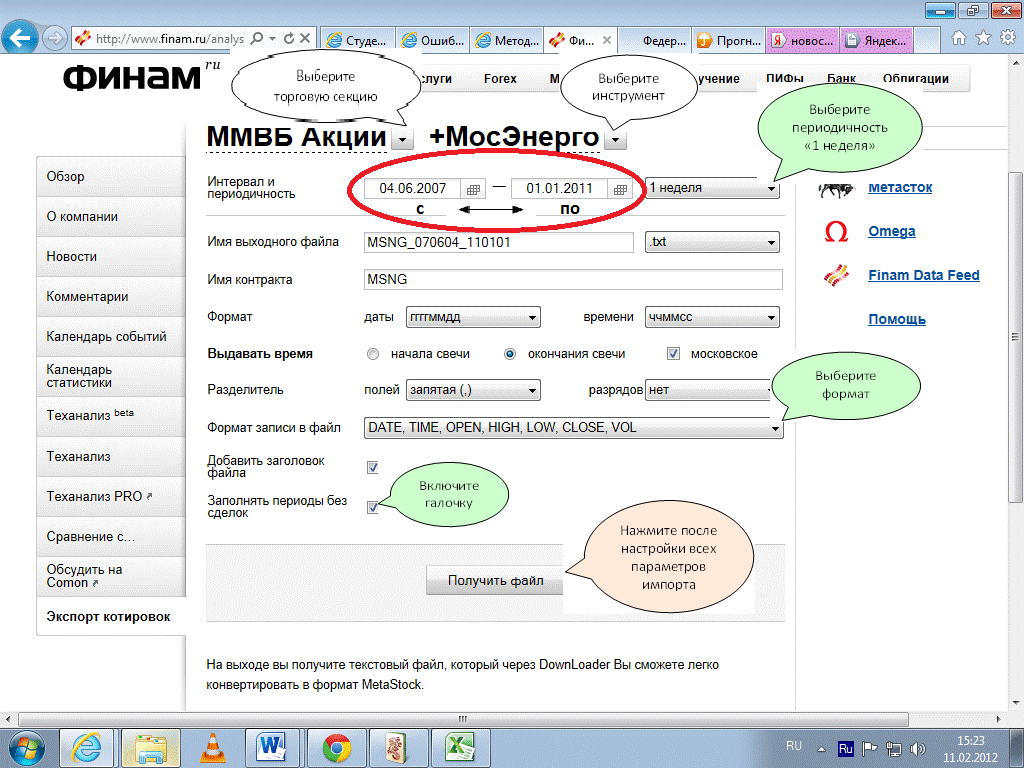Click the address bar refresh icon
1024x768 pixels.
pyautogui.click(x=289, y=39)
